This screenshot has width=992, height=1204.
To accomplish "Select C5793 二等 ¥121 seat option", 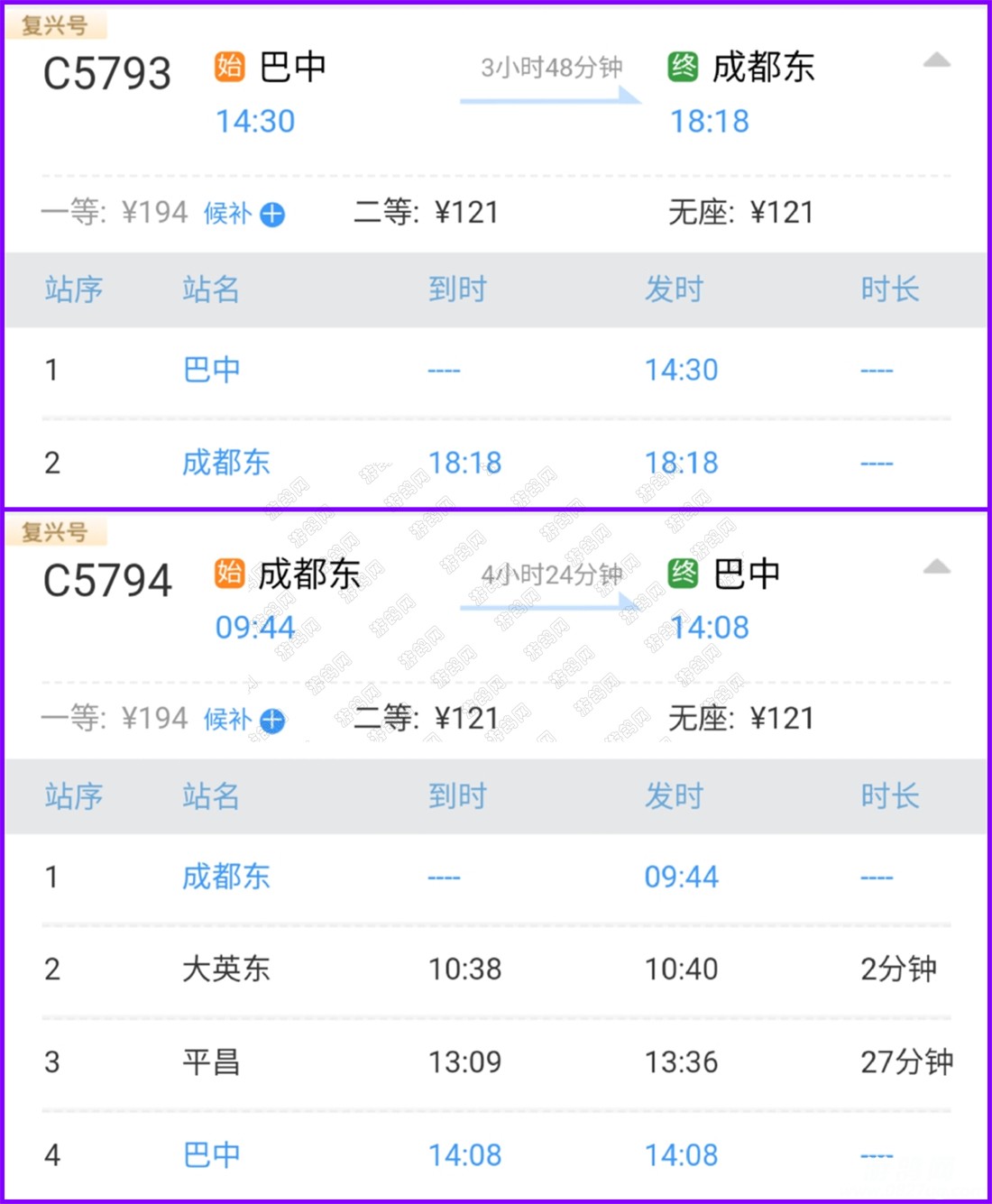I will point(426,213).
